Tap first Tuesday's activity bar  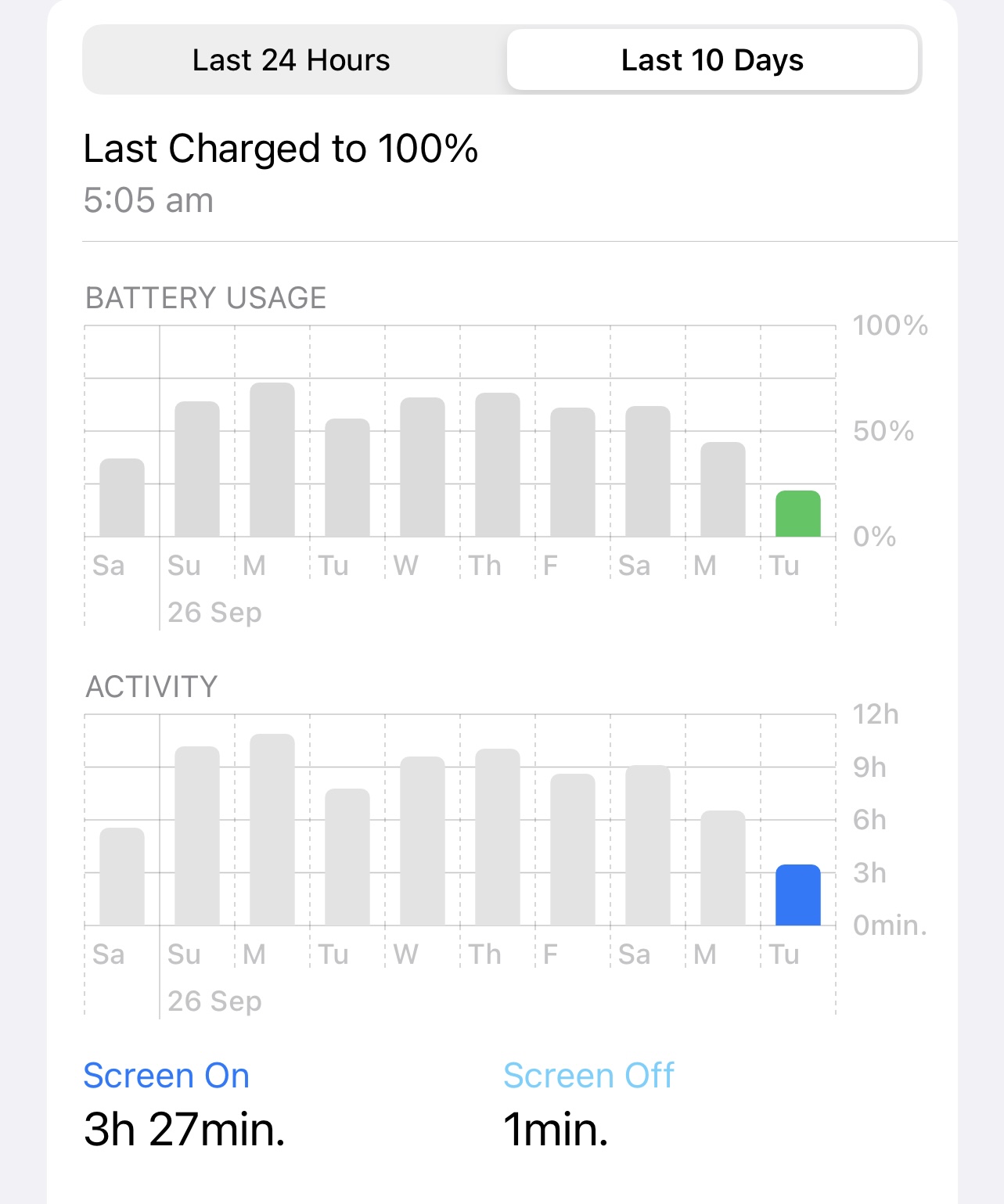347,857
